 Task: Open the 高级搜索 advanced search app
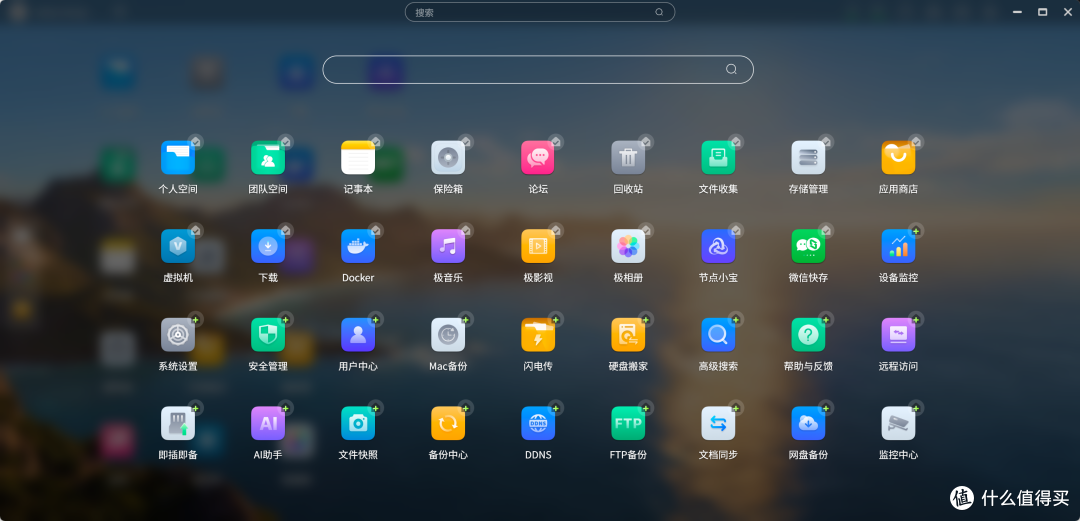[x=718, y=335]
